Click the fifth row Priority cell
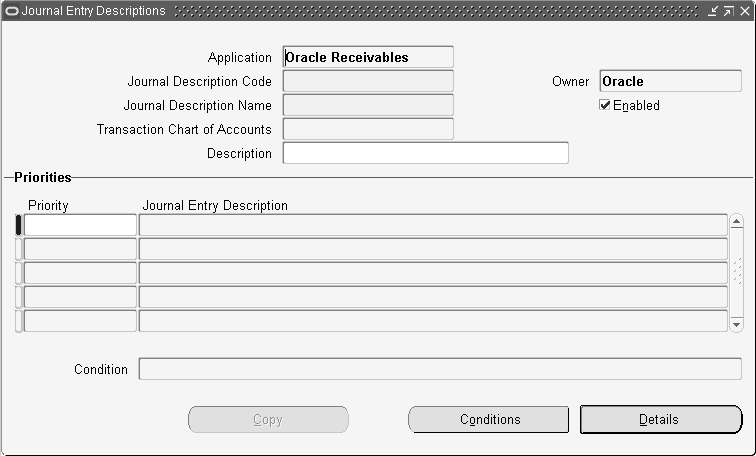The image size is (756, 456). [x=80, y=321]
